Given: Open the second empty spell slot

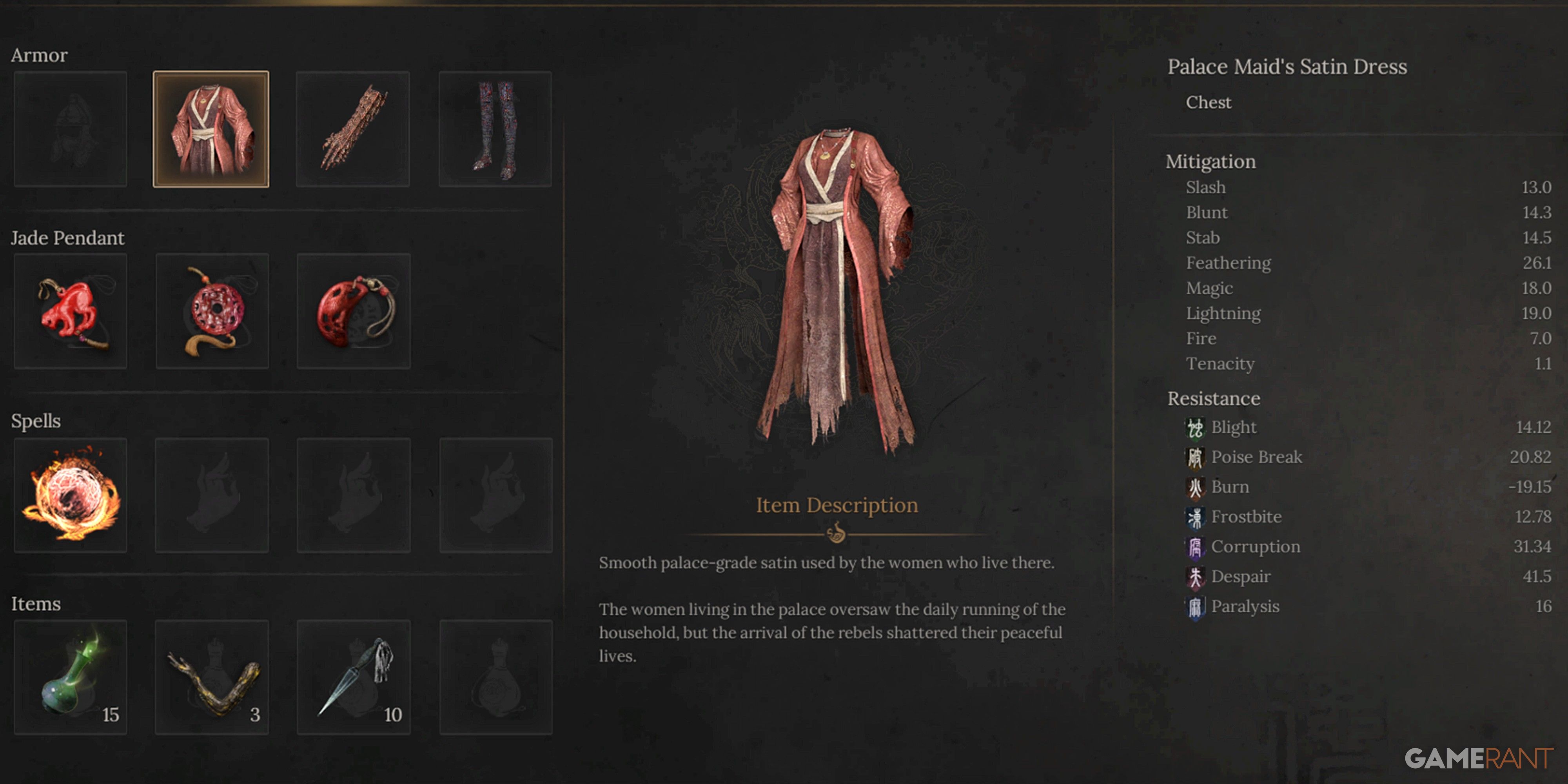Looking at the screenshot, I should [x=212, y=495].
